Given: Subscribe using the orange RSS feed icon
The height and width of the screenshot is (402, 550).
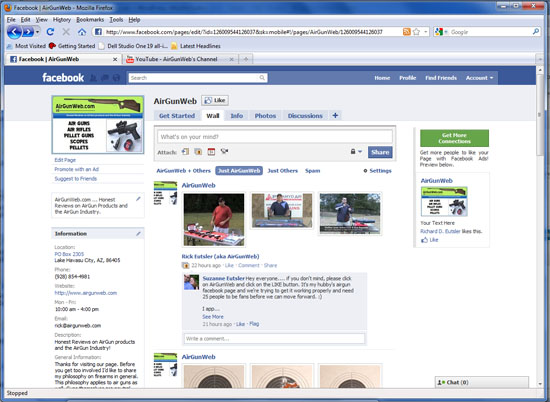Looking at the screenshot, I should (x=407, y=32).
